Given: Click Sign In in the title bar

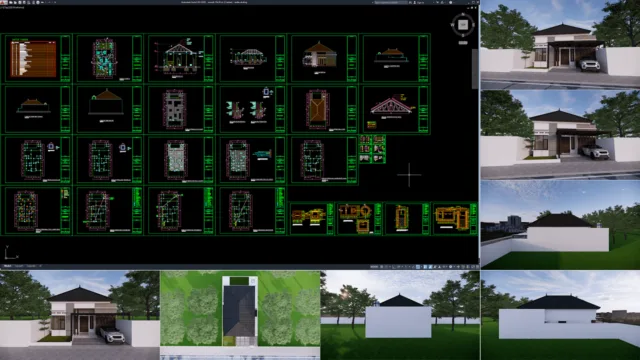Looking at the screenshot, I should tap(420, 2).
